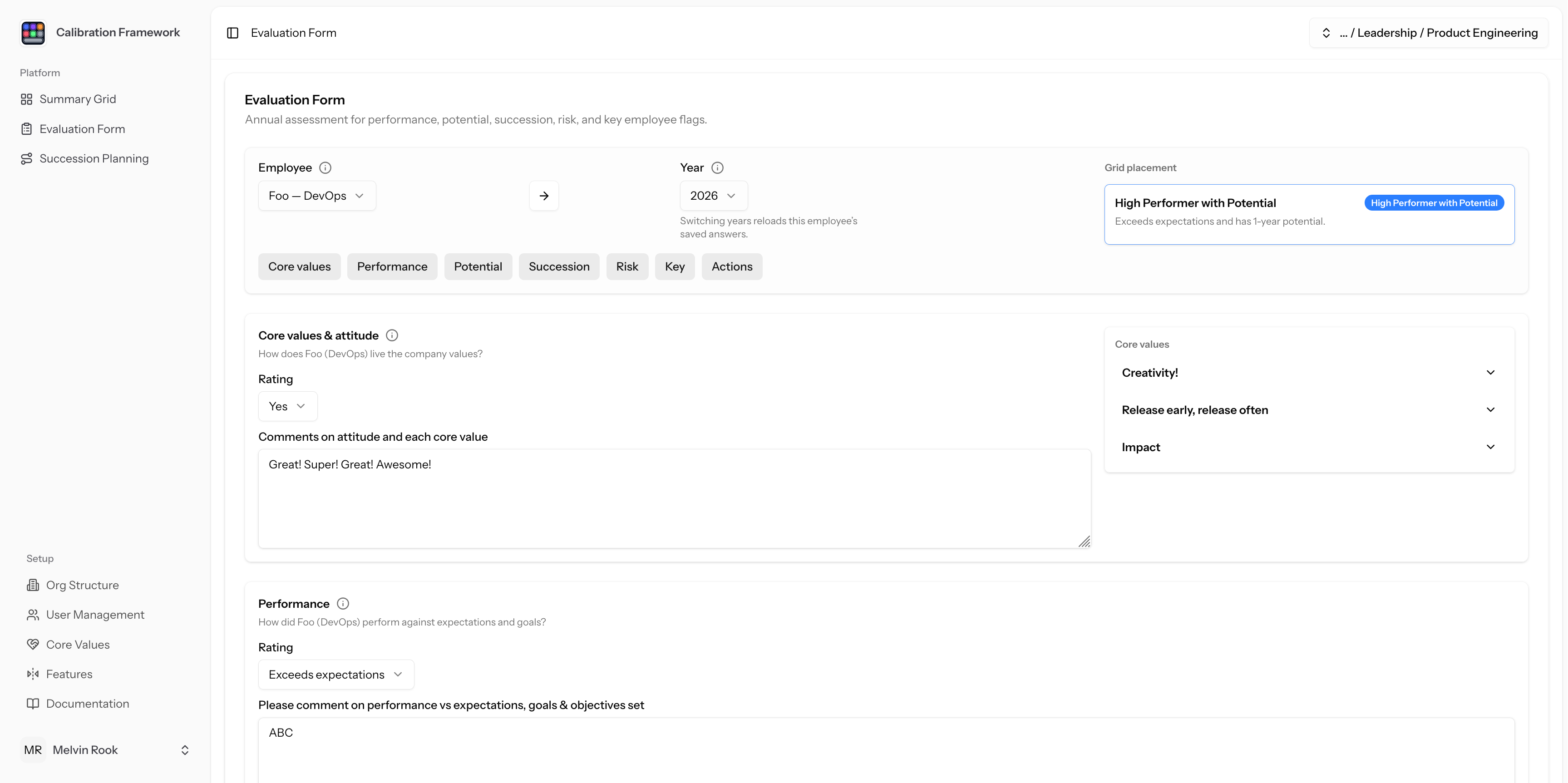Open Org Structure setup page
The image size is (1568, 783).
coord(105,585)
